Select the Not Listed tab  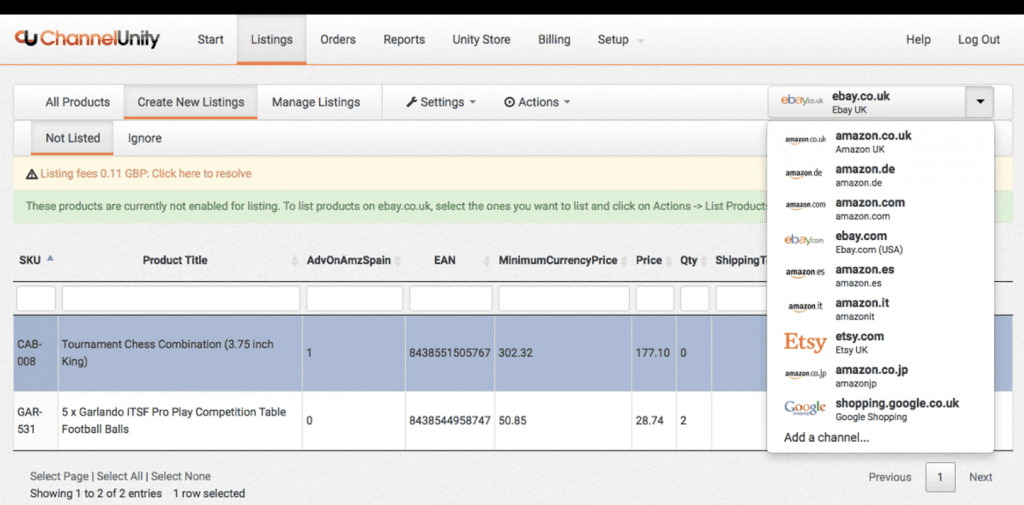pos(72,138)
